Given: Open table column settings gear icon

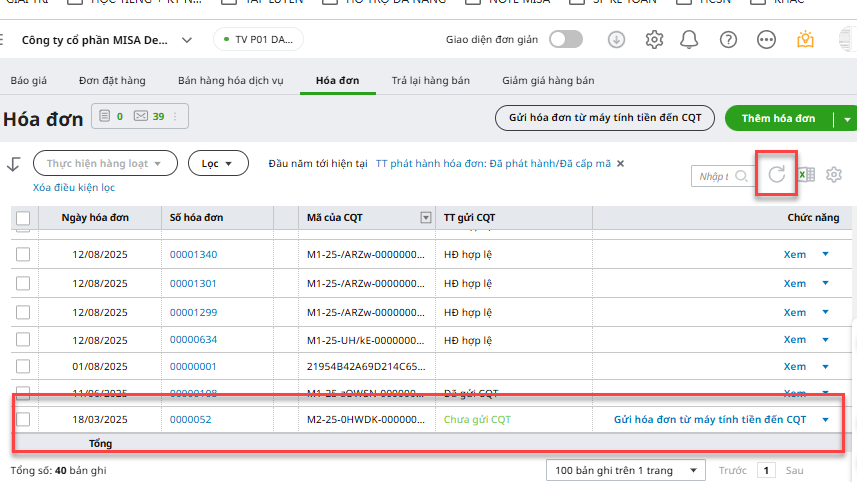Looking at the screenshot, I should point(834,175).
